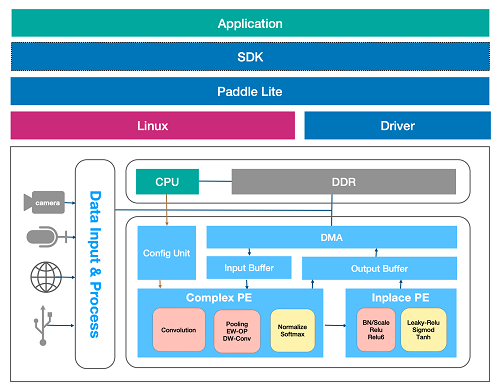The image size is (500, 392).
Task: Click the Paddle Lite layer
Action: (250, 91)
